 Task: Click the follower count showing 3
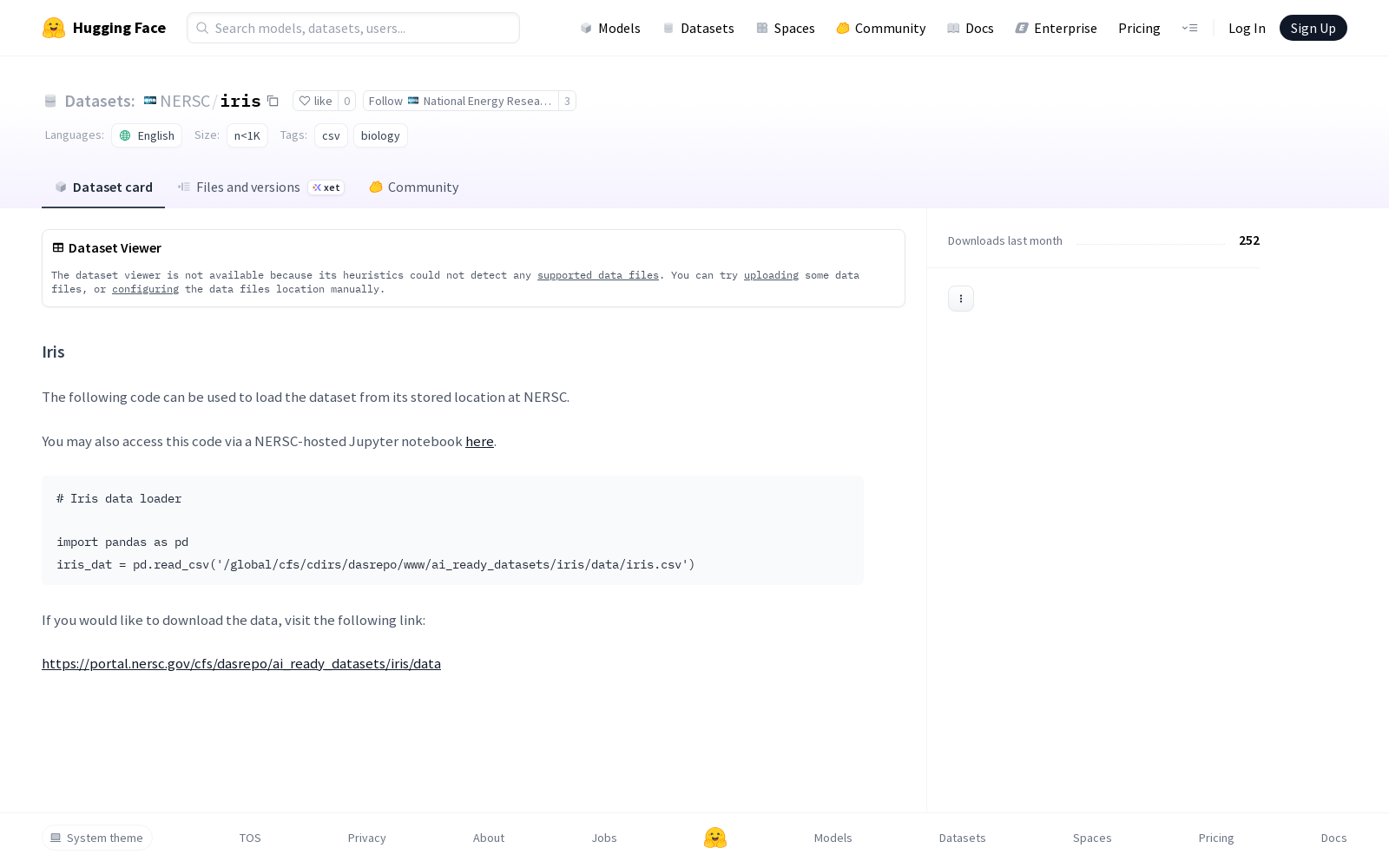(567, 101)
